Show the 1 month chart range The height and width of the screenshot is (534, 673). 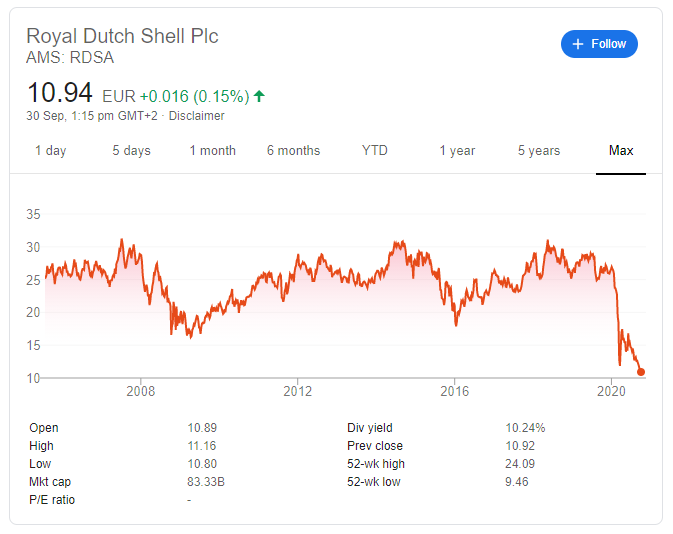click(213, 151)
